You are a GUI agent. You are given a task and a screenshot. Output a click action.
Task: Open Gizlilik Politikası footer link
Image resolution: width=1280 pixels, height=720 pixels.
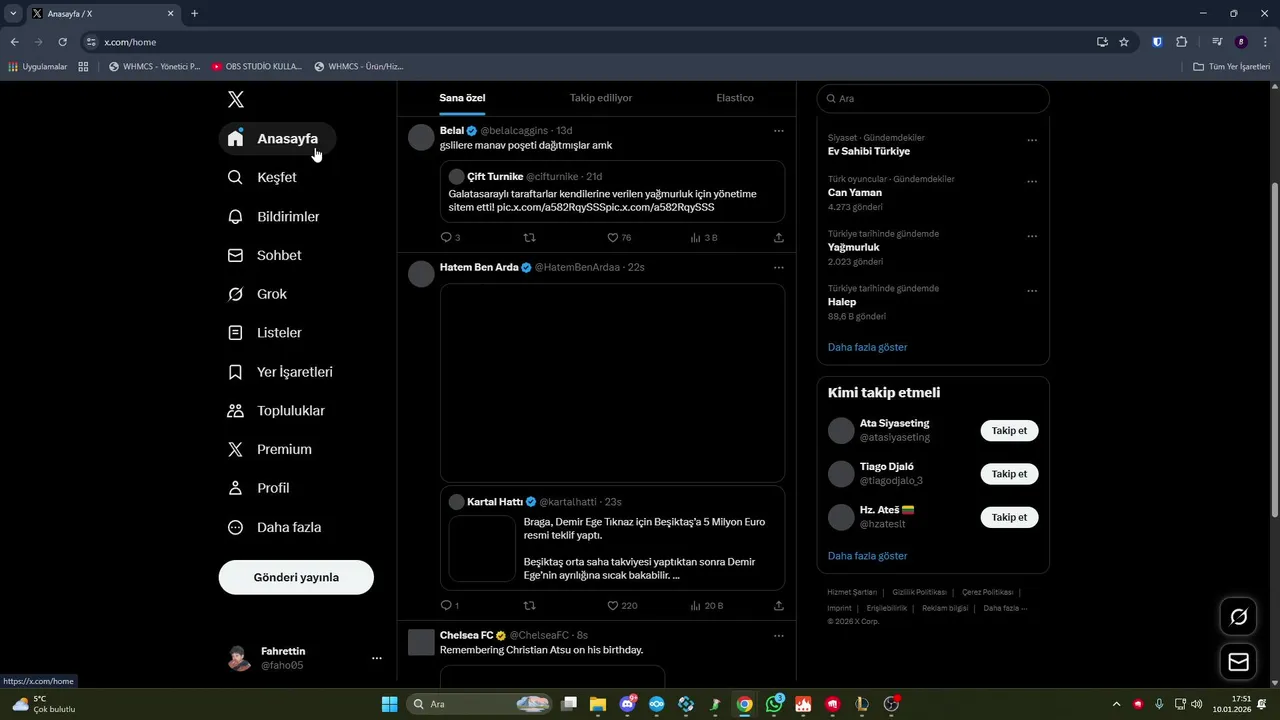pos(919,592)
